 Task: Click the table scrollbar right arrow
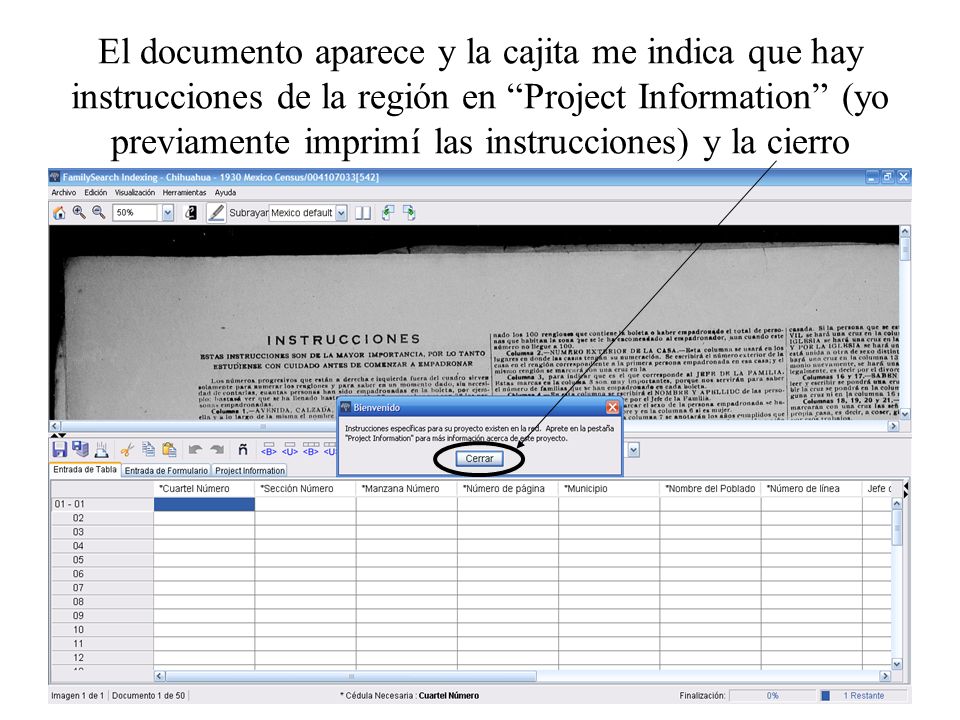pyautogui.click(x=885, y=676)
